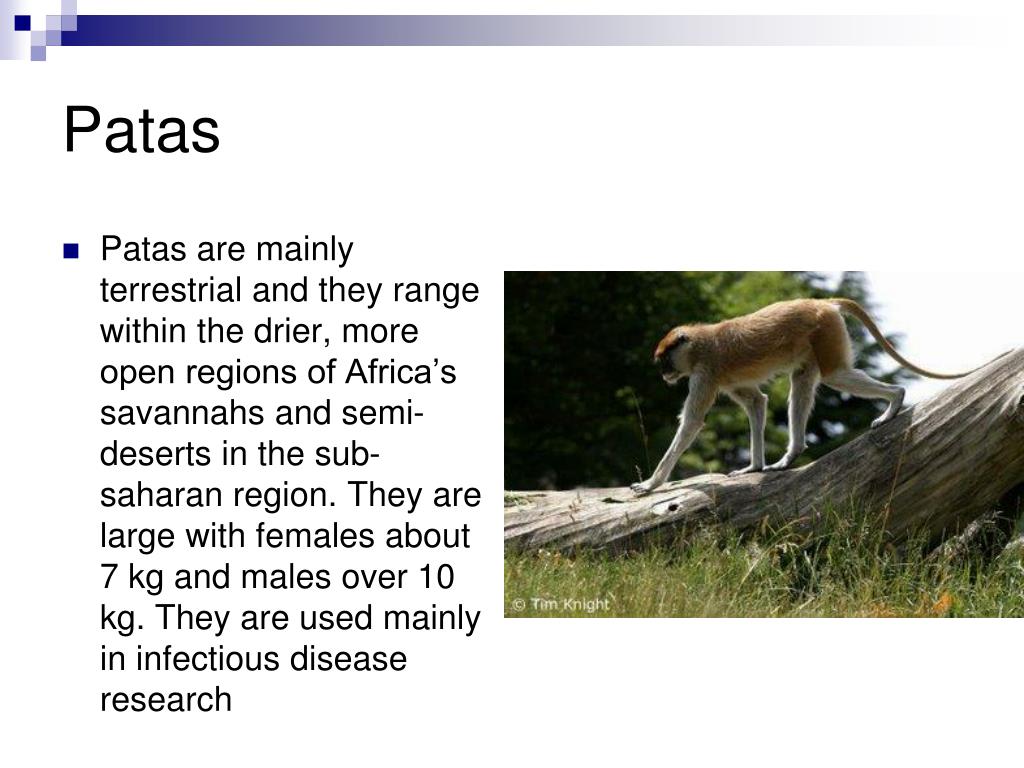The height and width of the screenshot is (768, 1024).
Task: Select the patas monkey photo
Action: pos(764,444)
